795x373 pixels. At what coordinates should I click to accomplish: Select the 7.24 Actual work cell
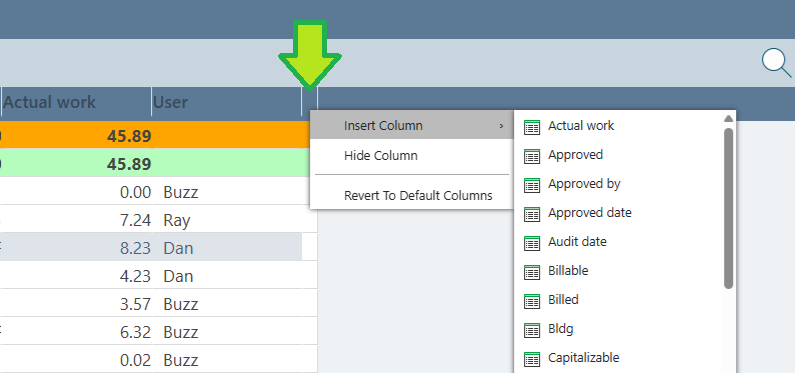pyautogui.click(x=76, y=220)
